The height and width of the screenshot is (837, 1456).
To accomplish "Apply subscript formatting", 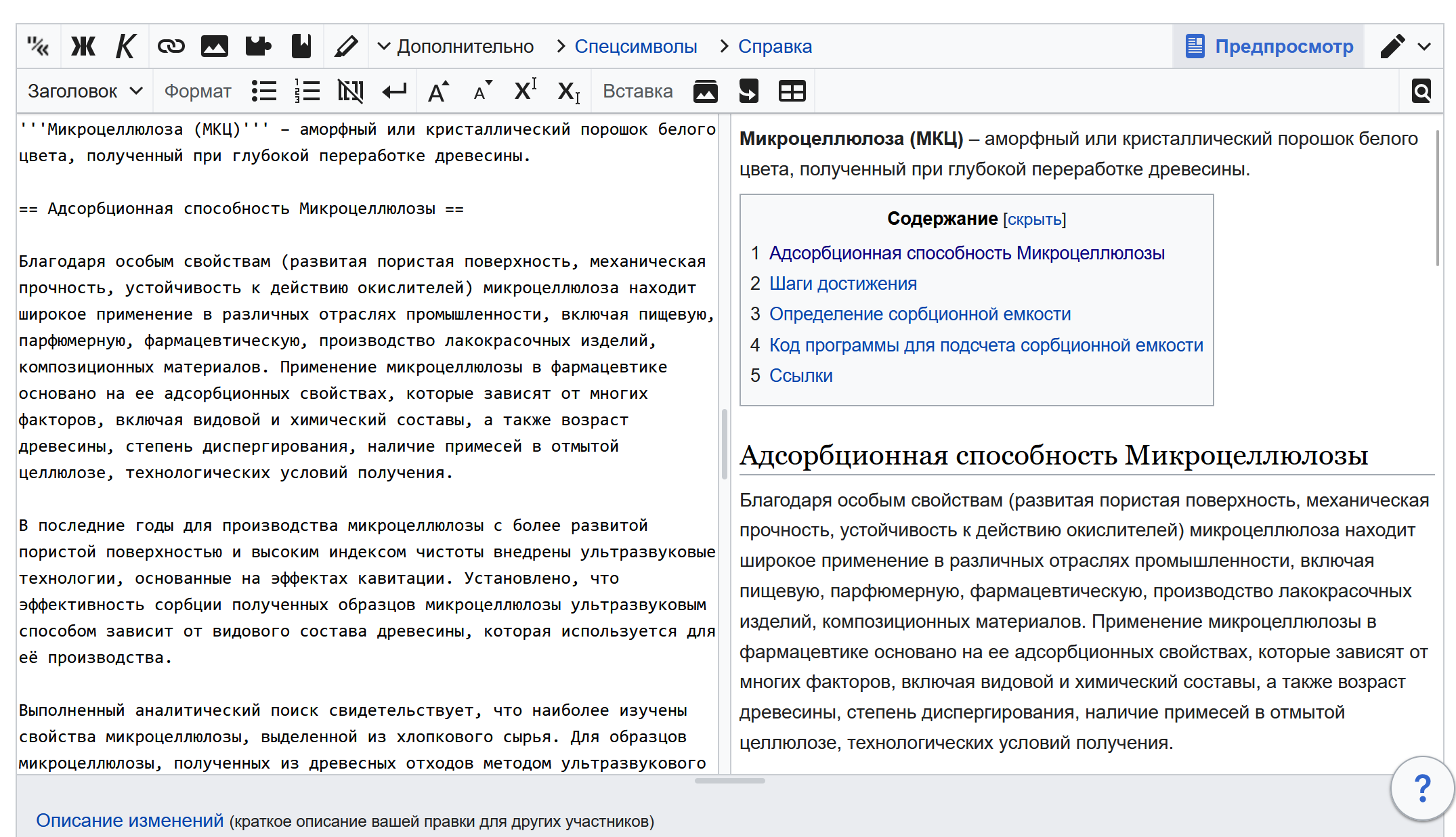I will pos(568,91).
